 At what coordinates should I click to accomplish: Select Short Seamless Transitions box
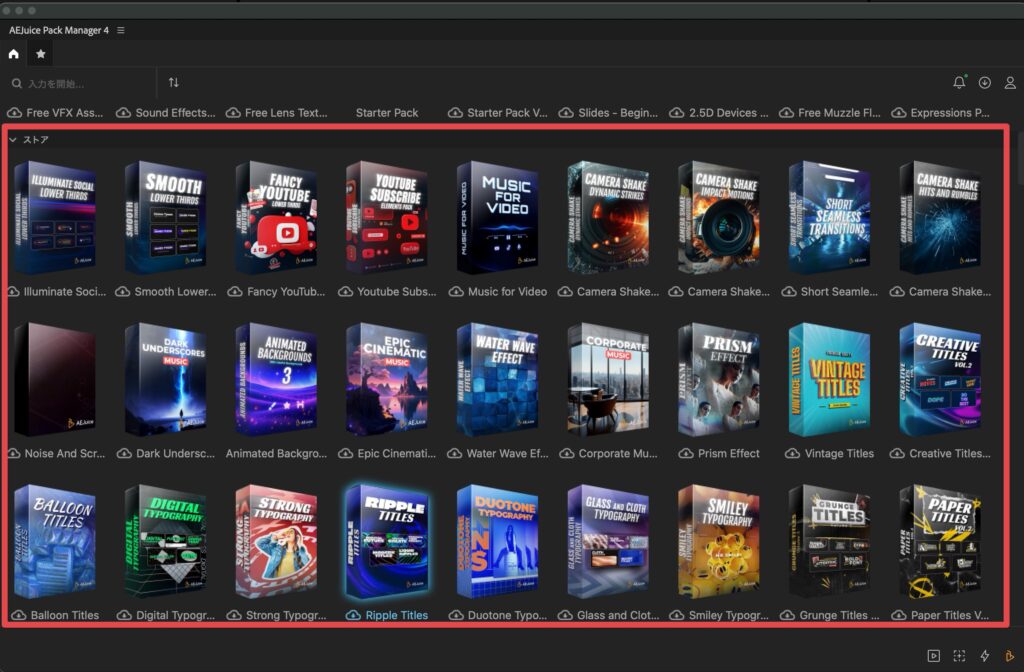coord(829,217)
